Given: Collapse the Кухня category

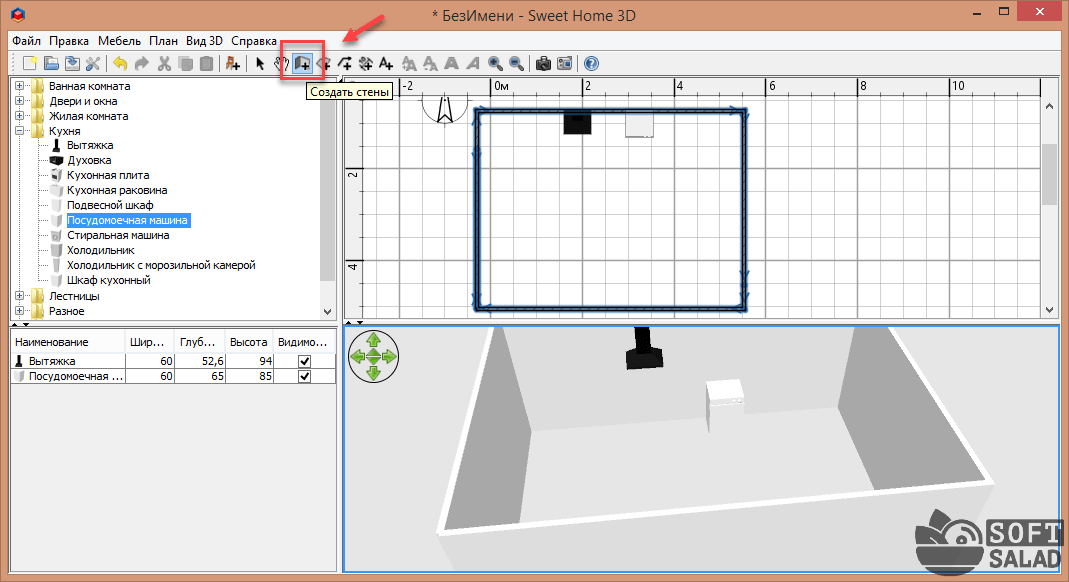Looking at the screenshot, I should 19,131.
